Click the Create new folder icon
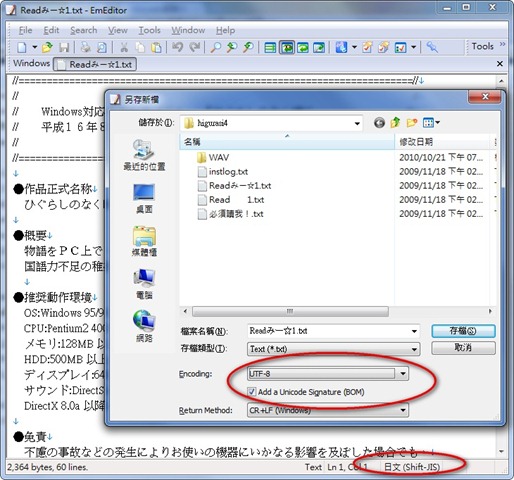This screenshot has width=514, height=480. pyautogui.click(x=412, y=123)
